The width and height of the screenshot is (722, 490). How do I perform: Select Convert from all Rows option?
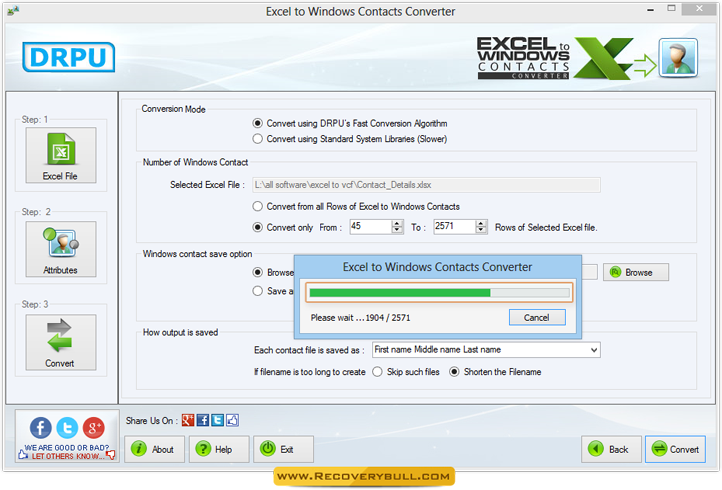pyautogui.click(x=257, y=206)
